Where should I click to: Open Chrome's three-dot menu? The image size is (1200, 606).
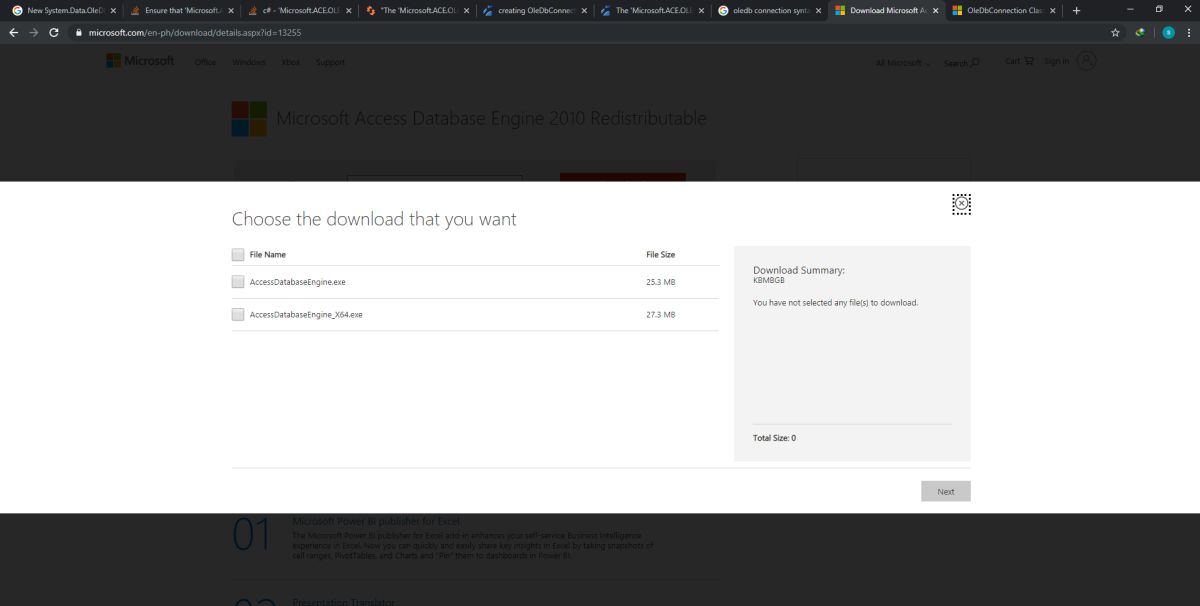click(x=1188, y=32)
